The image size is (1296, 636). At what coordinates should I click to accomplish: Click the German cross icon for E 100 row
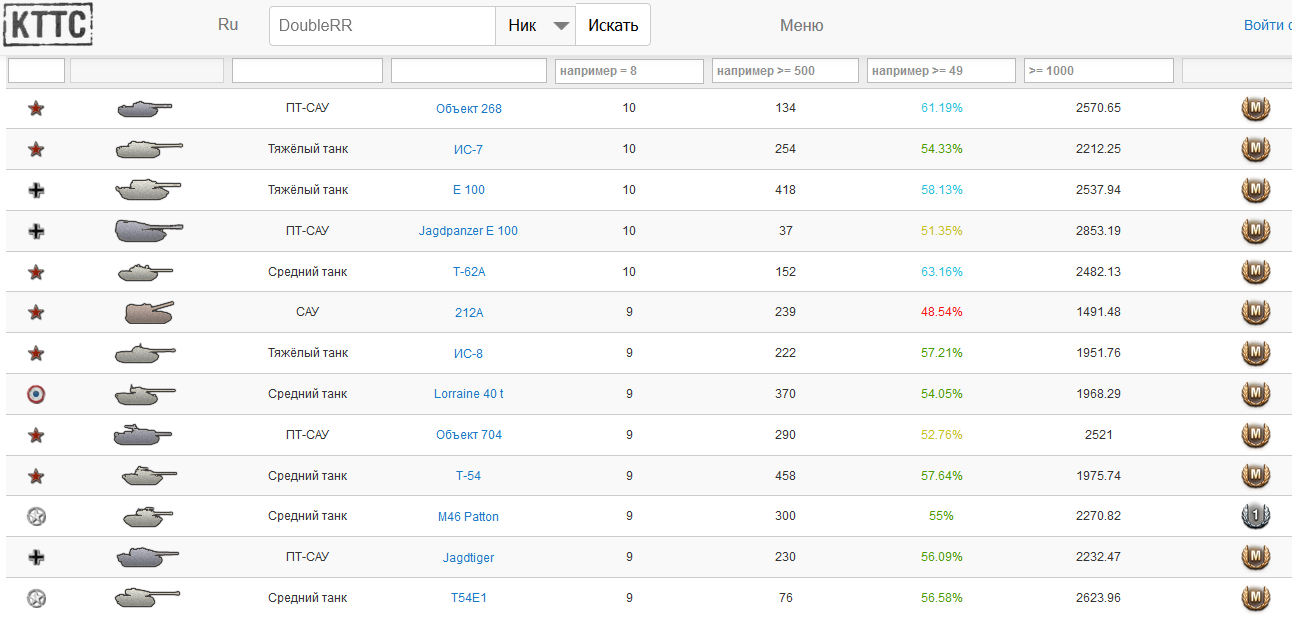click(x=36, y=190)
